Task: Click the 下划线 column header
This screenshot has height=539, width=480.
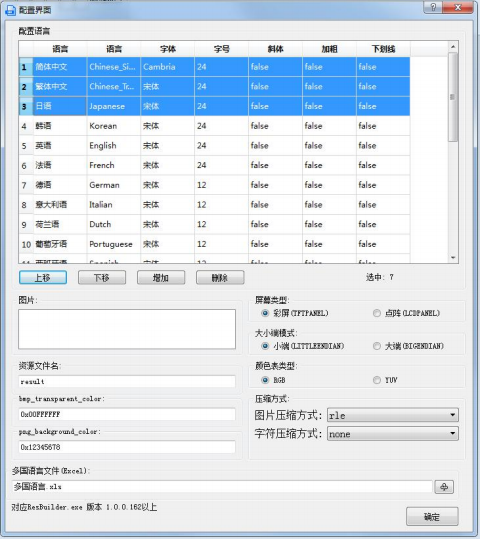Action: point(383,49)
